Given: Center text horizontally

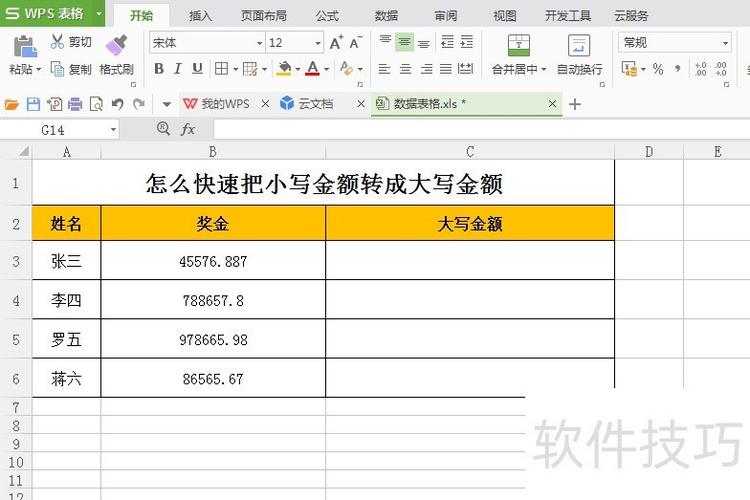Looking at the screenshot, I should click(x=405, y=69).
